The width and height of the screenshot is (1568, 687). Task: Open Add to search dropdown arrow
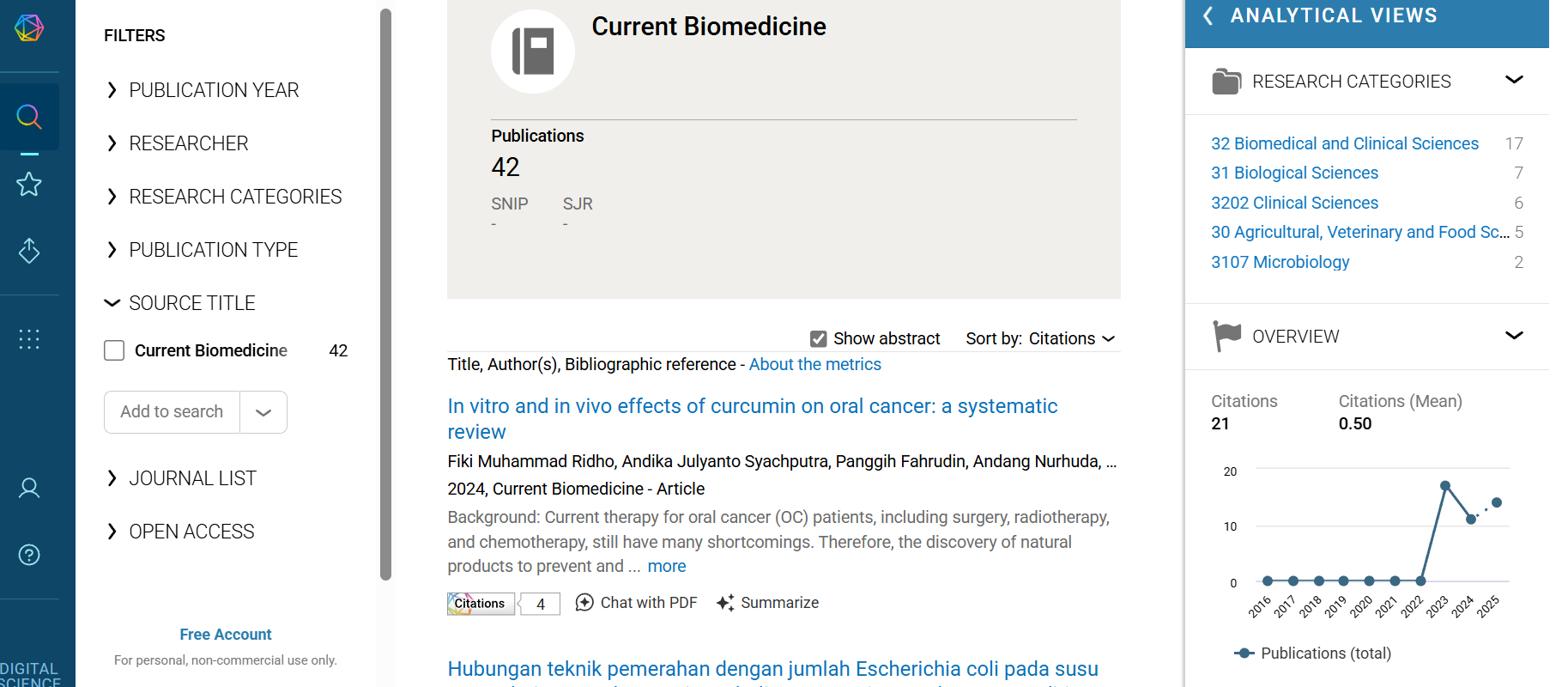(x=263, y=412)
